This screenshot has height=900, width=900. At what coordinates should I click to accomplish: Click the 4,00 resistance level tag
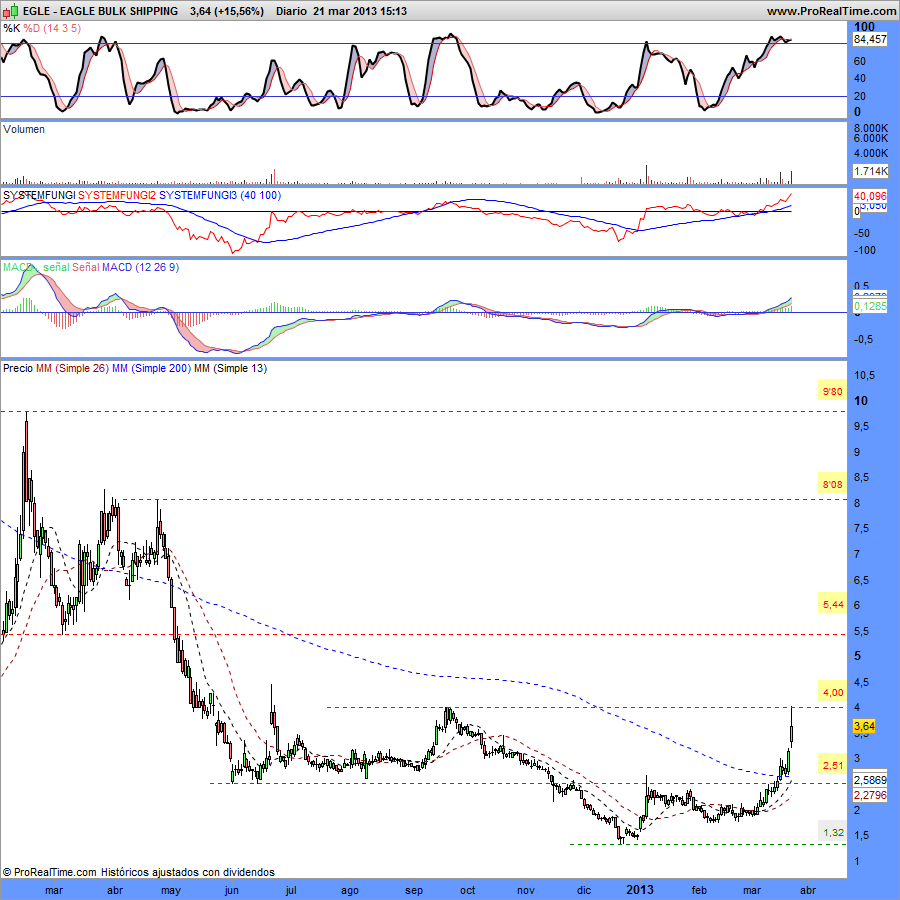(832, 692)
